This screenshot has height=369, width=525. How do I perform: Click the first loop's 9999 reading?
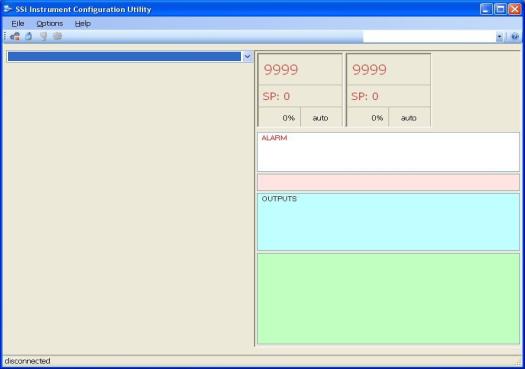[281, 70]
